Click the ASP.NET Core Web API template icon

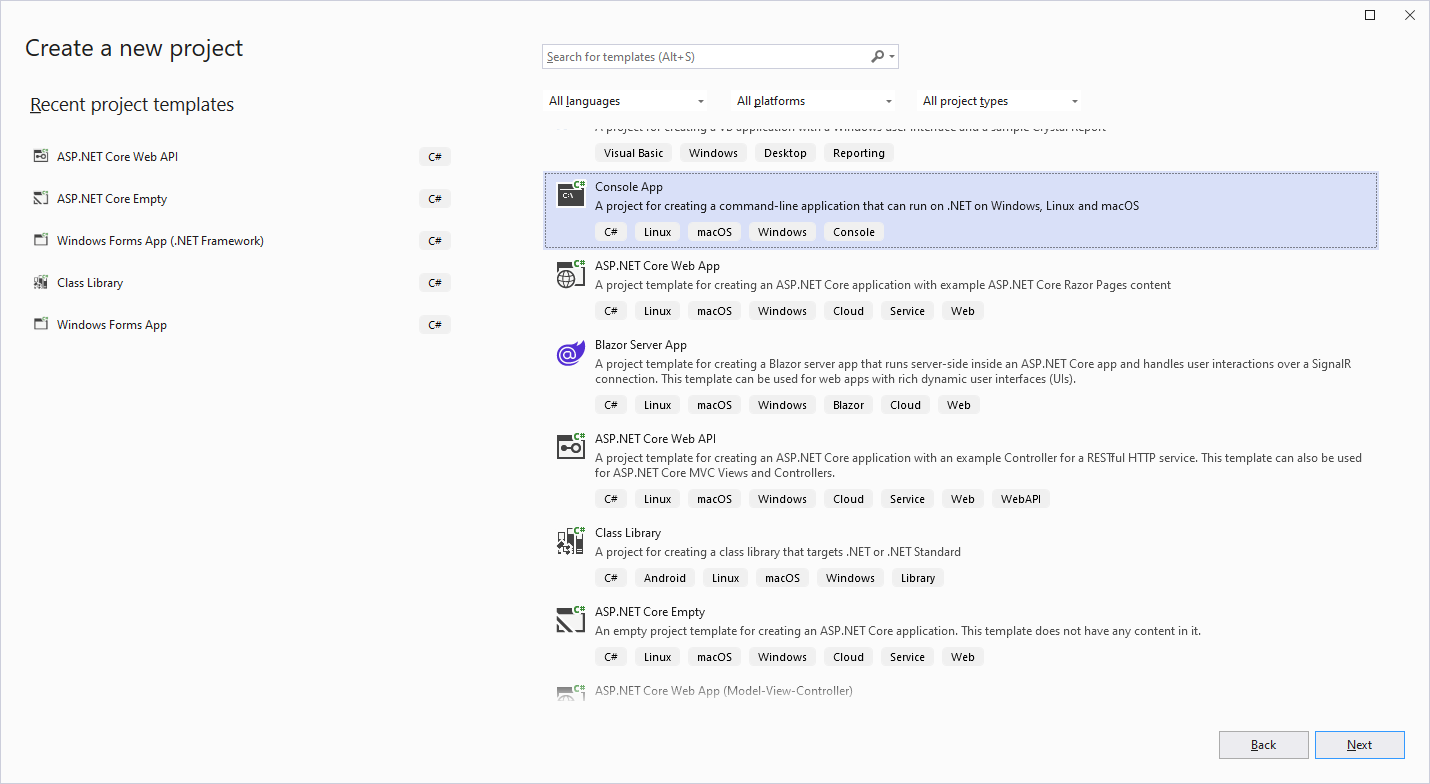tap(571, 446)
